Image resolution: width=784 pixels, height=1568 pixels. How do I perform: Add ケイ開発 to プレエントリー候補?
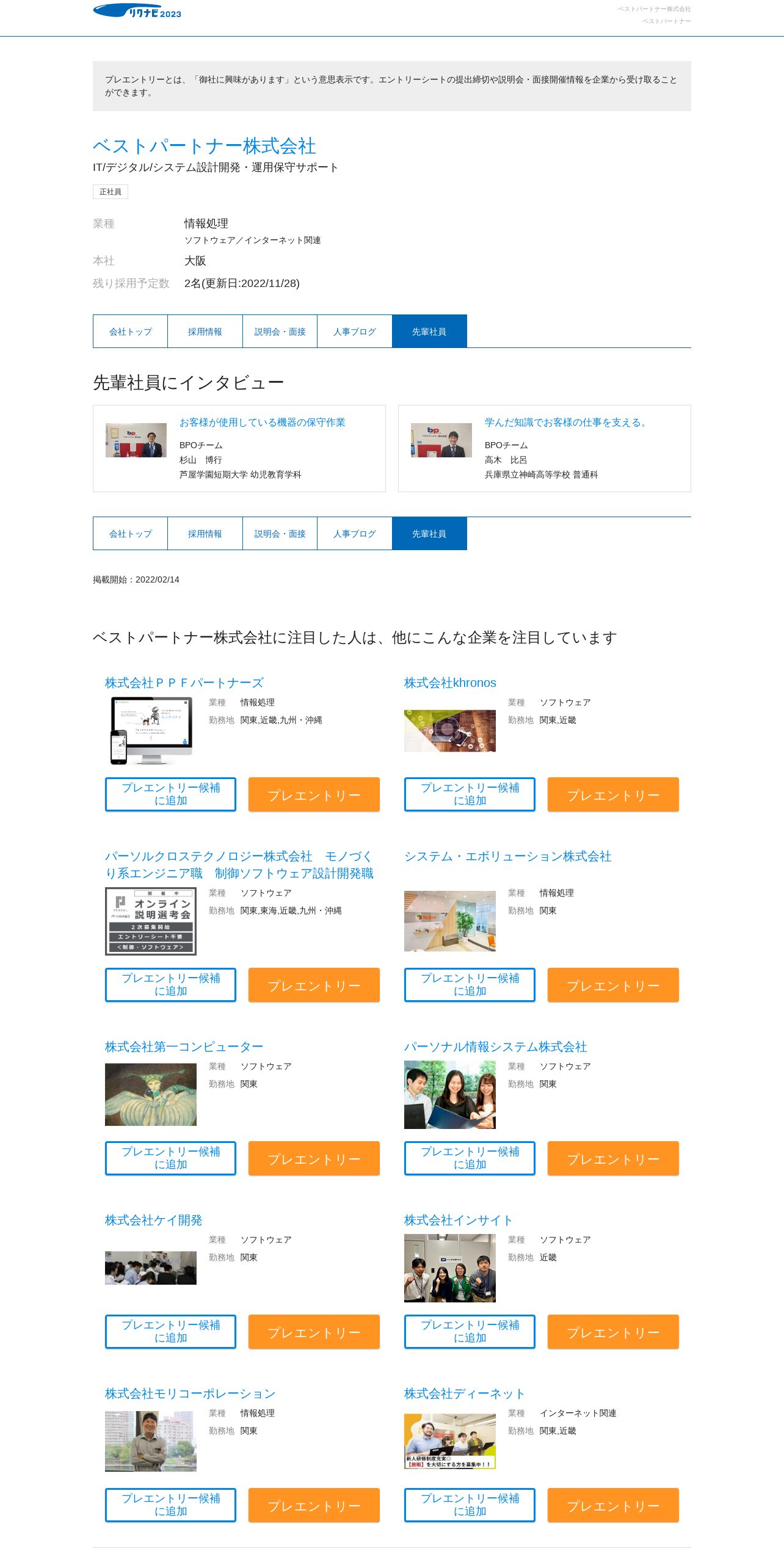pyautogui.click(x=170, y=1332)
